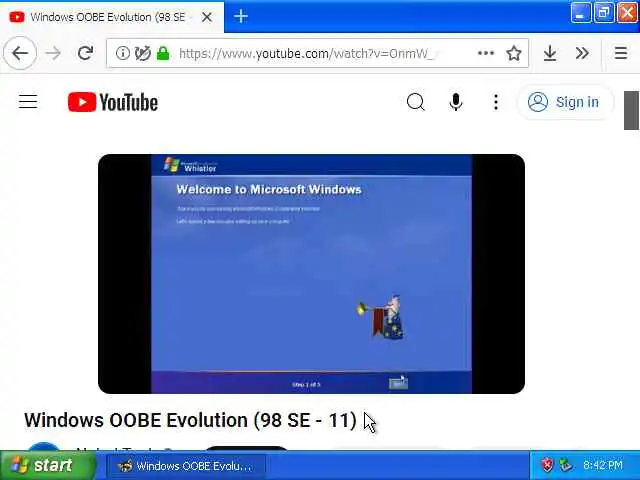640x480 pixels.
Task: Click the Sign in button
Action: 565,102
